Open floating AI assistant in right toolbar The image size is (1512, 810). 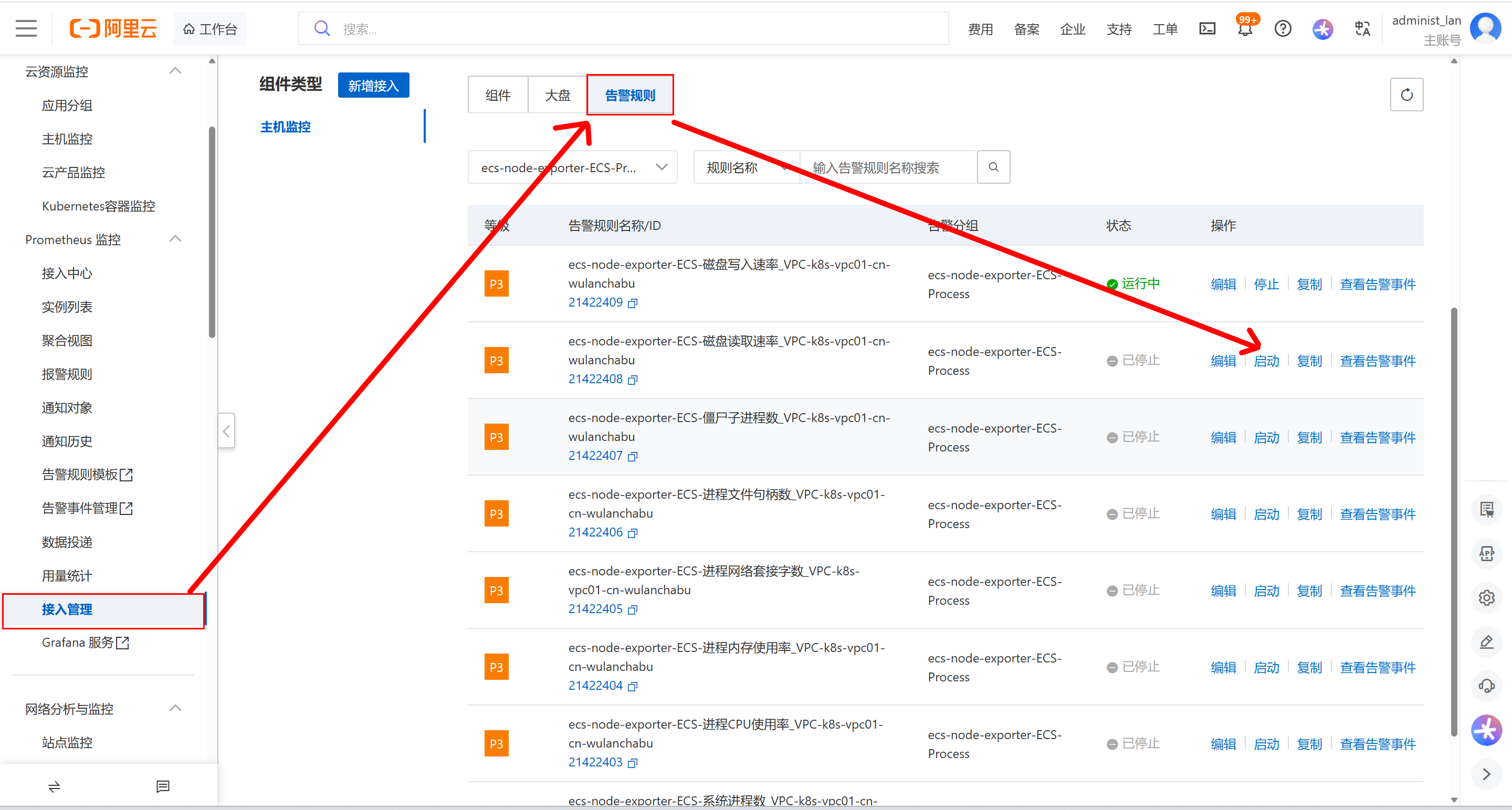[x=1486, y=730]
